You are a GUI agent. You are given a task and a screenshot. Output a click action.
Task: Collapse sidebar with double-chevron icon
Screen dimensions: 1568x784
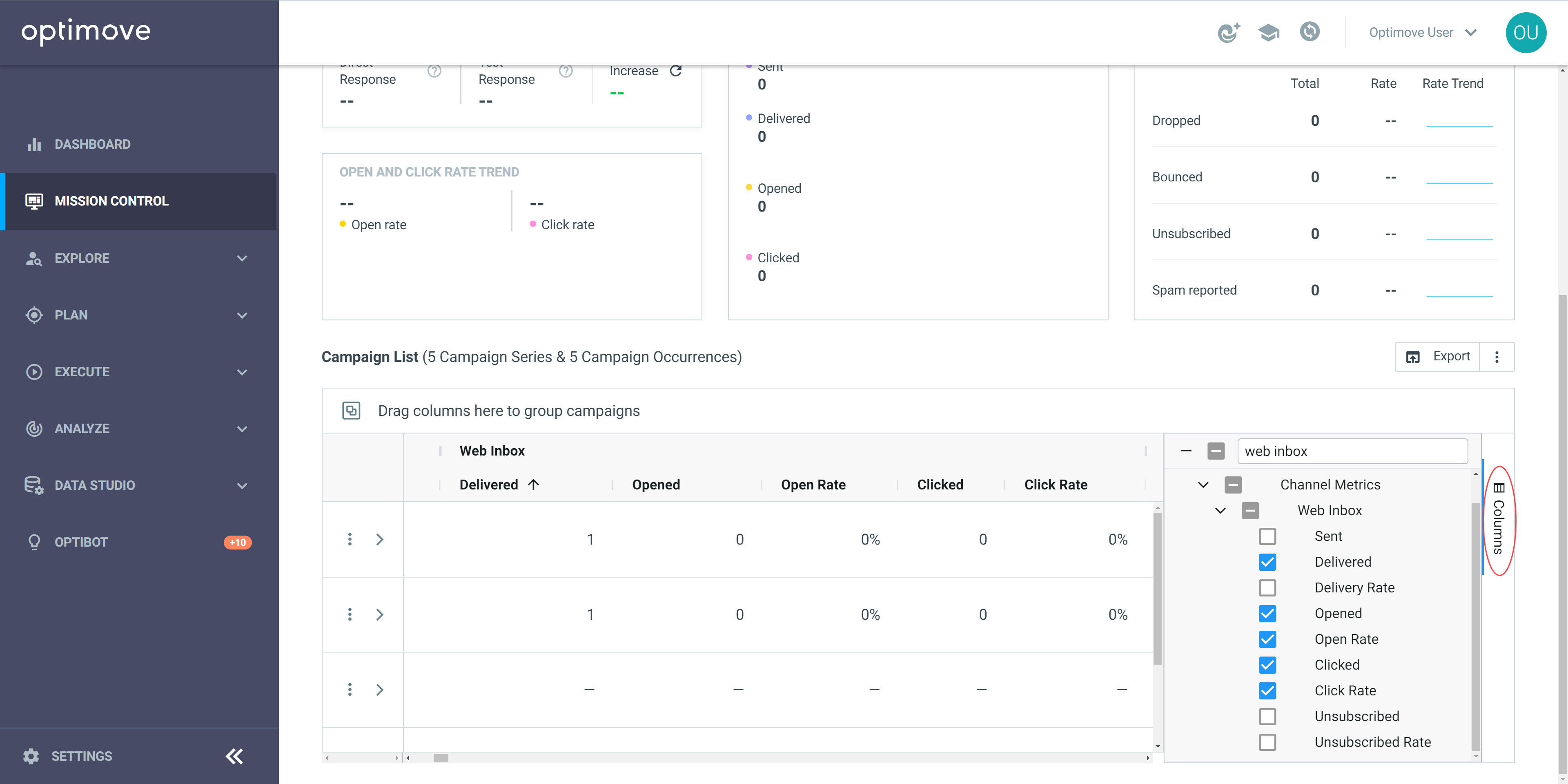234,756
